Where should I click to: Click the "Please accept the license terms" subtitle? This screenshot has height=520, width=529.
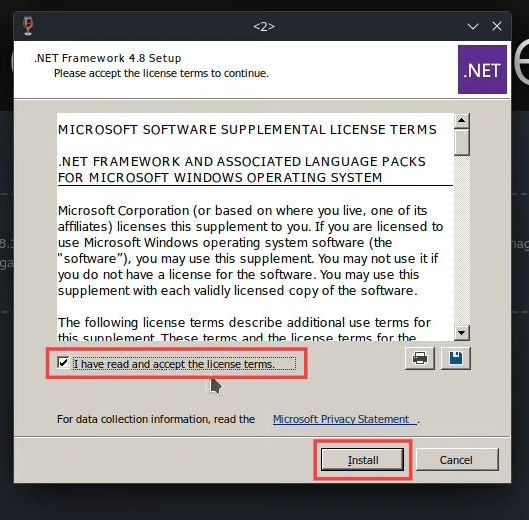(x=161, y=73)
